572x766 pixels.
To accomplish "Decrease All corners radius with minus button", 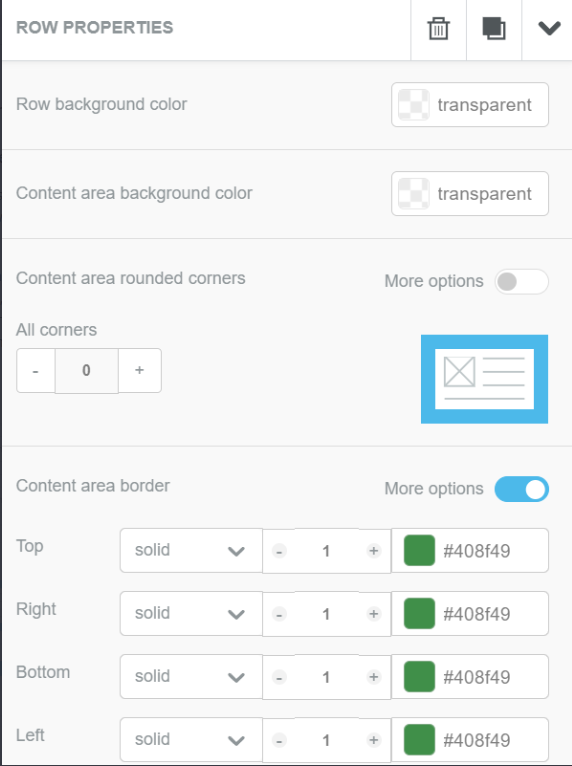I will tap(36, 370).
